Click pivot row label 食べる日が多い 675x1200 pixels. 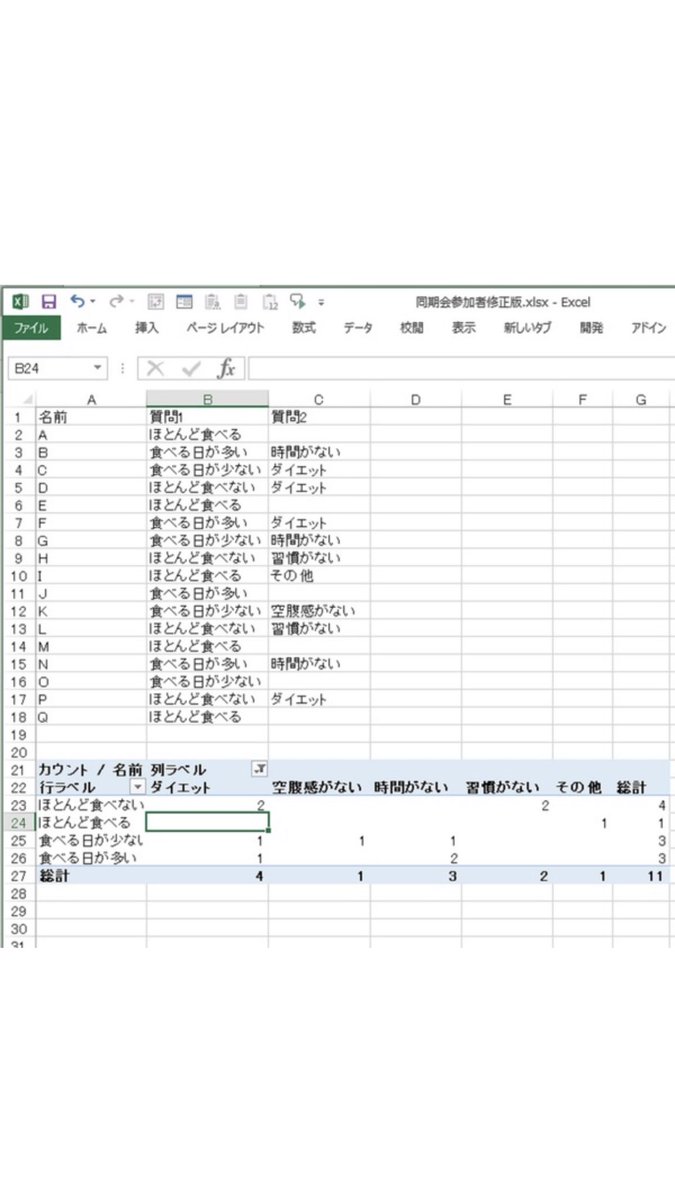[x=91, y=857]
